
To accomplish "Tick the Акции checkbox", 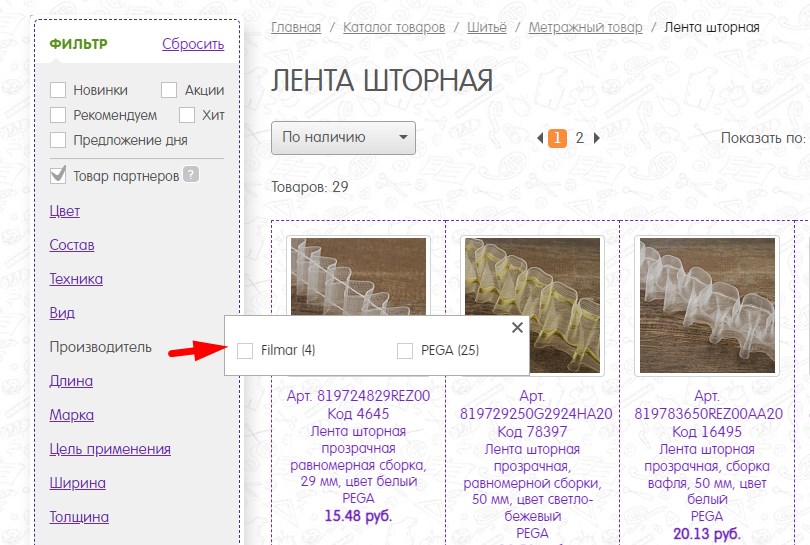I will coord(169,90).
